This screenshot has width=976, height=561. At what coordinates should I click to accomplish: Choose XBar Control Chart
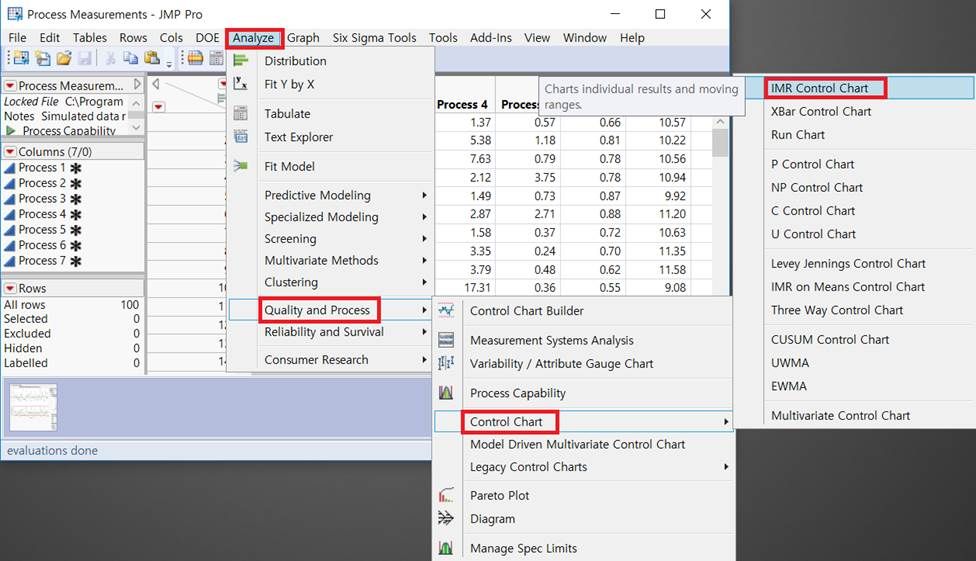coord(820,111)
